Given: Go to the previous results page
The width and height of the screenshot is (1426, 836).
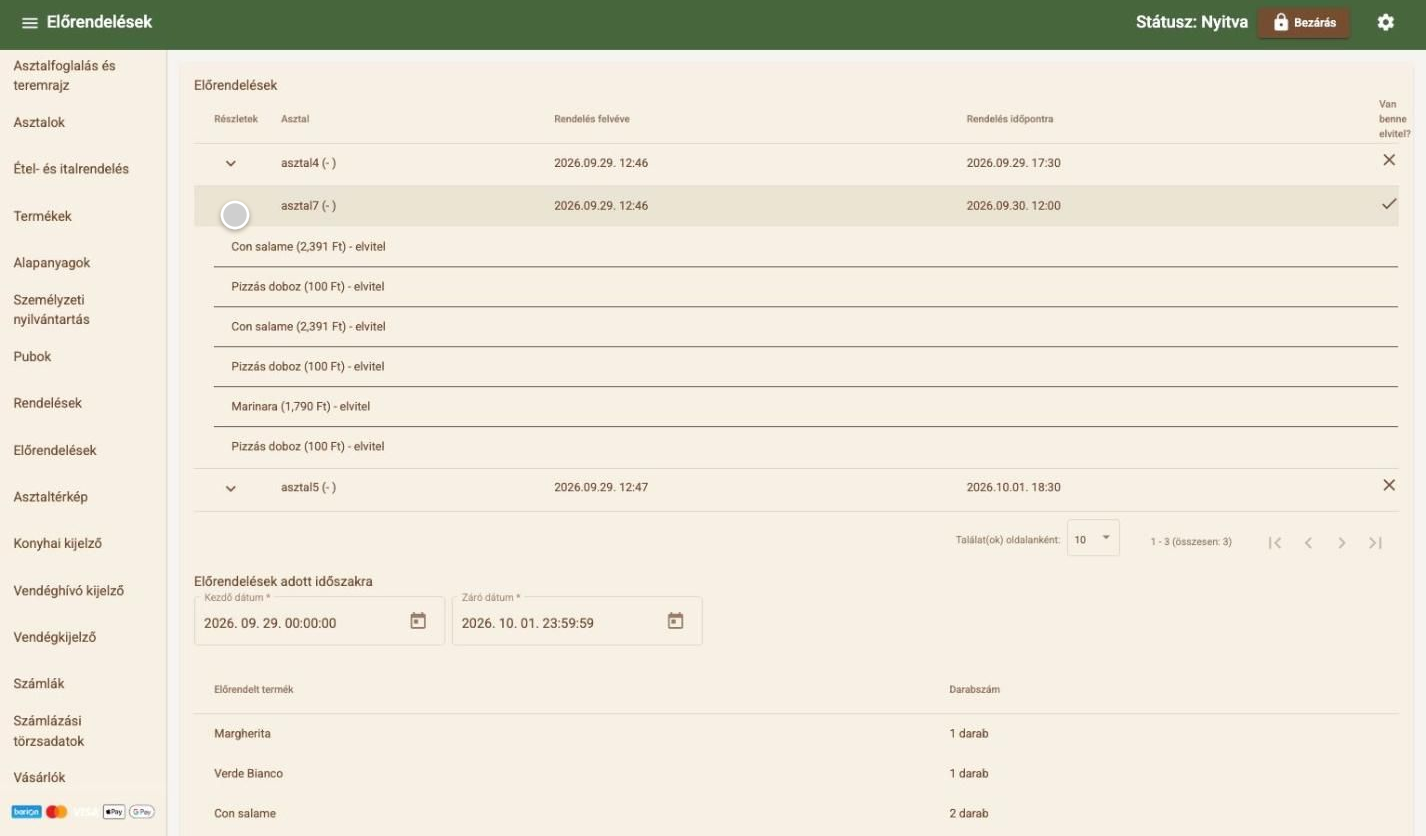Looking at the screenshot, I should (1308, 543).
